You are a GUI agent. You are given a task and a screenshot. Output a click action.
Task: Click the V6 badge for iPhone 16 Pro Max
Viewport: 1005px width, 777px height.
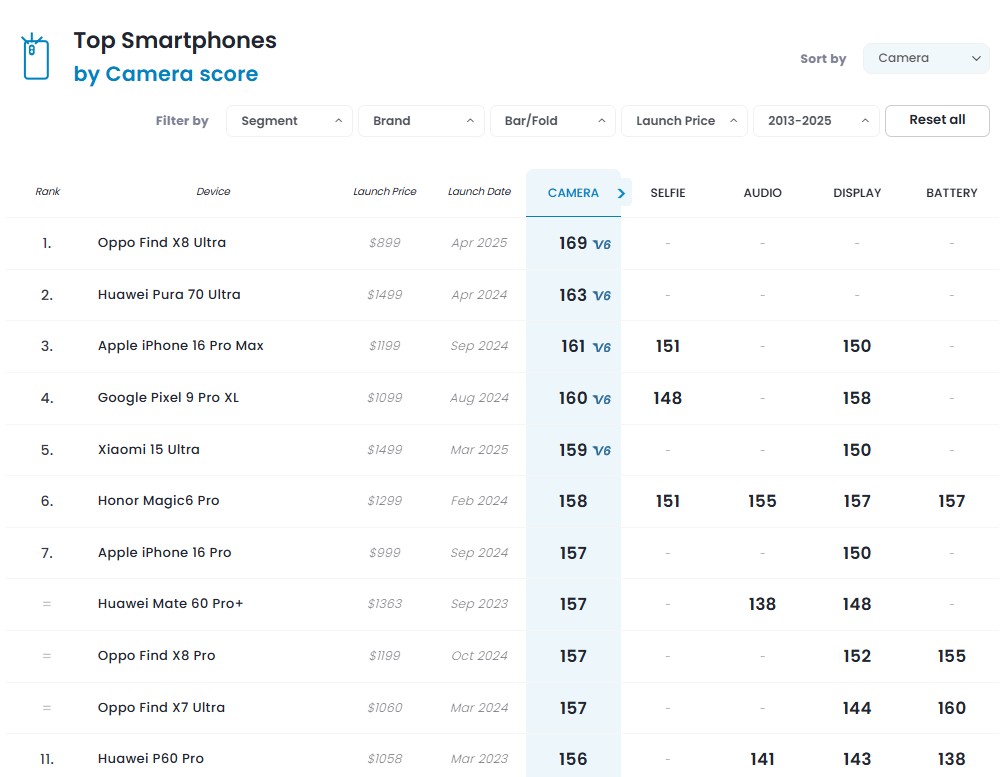pos(602,347)
